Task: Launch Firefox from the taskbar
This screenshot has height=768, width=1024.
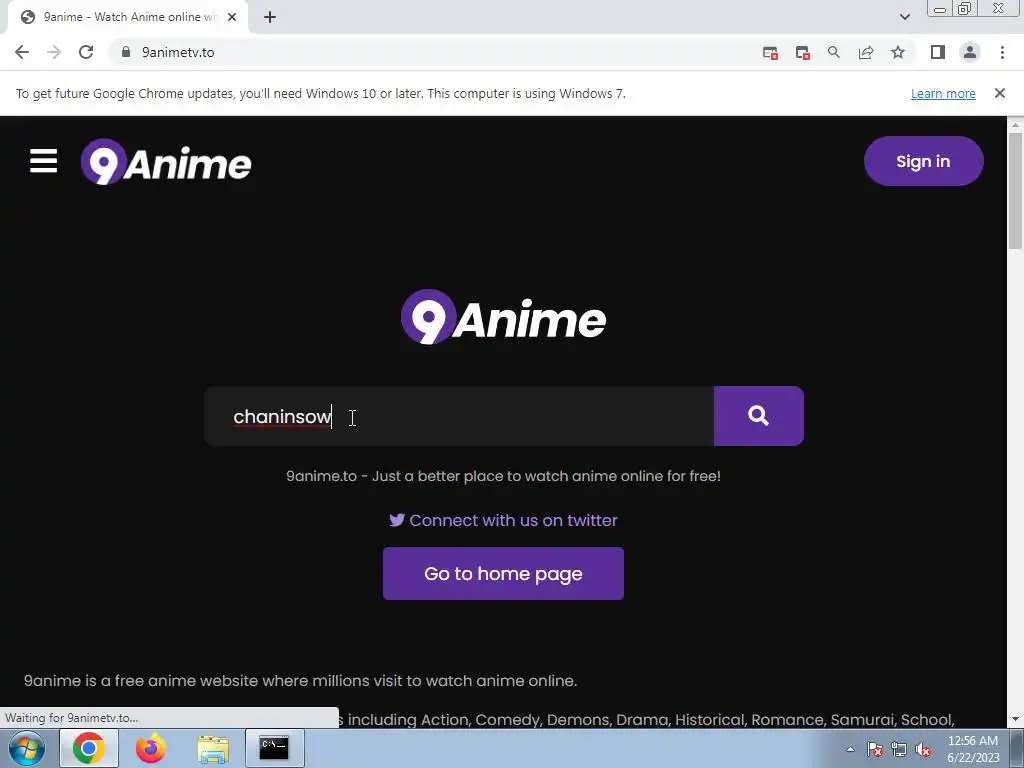Action: tap(150, 748)
